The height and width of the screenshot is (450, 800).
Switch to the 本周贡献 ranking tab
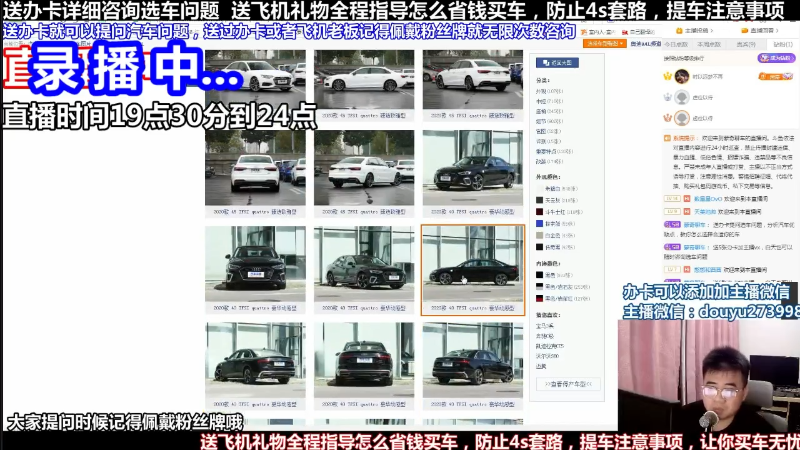(x=709, y=44)
